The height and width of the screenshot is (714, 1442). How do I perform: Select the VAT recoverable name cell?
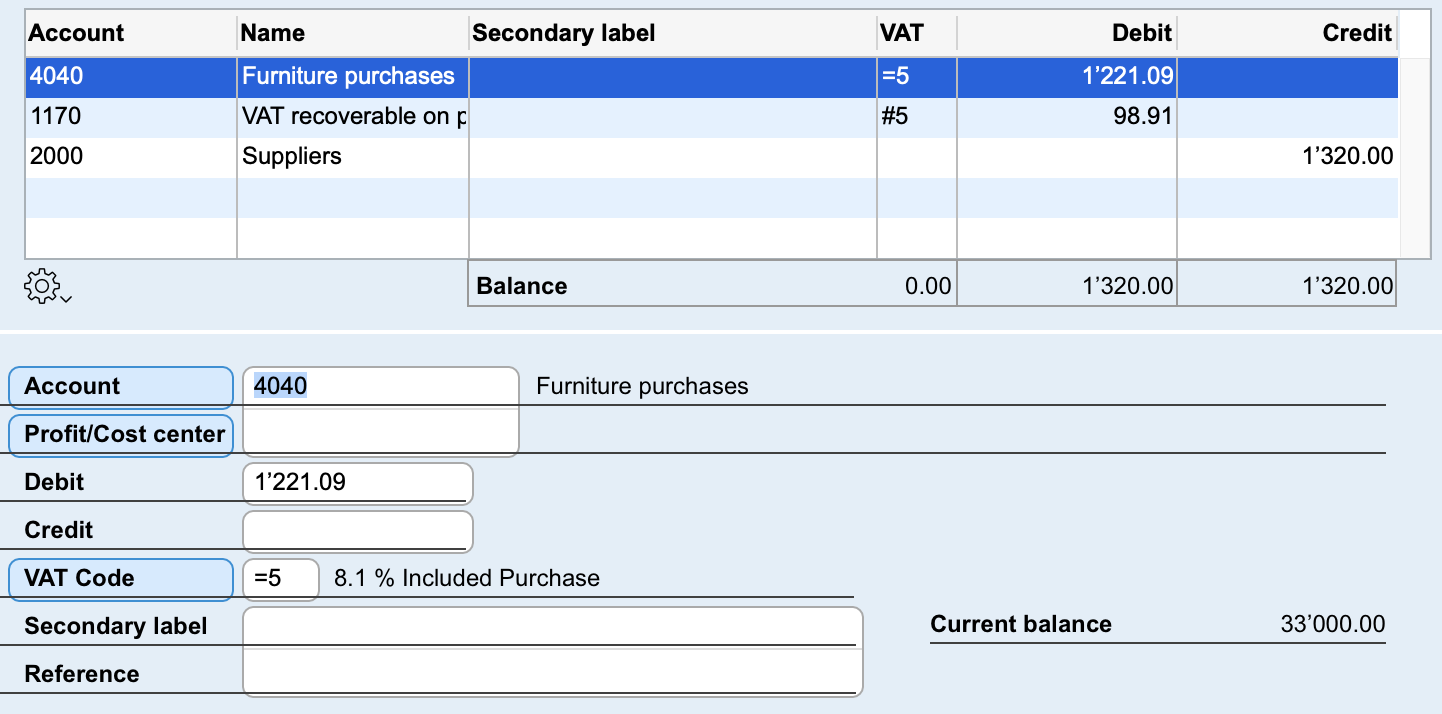pyautogui.click(x=353, y=117)
